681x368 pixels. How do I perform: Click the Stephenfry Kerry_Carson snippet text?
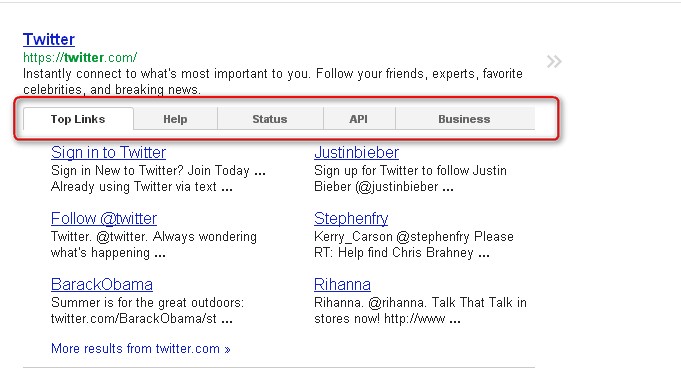pyautogui.click(x=413, y=245)
